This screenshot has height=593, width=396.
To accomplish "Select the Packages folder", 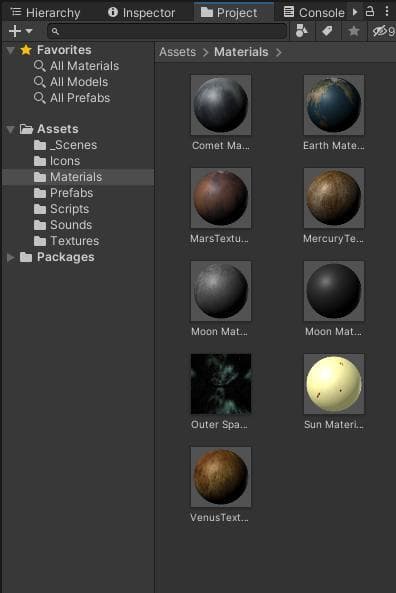I will point(65,258).
